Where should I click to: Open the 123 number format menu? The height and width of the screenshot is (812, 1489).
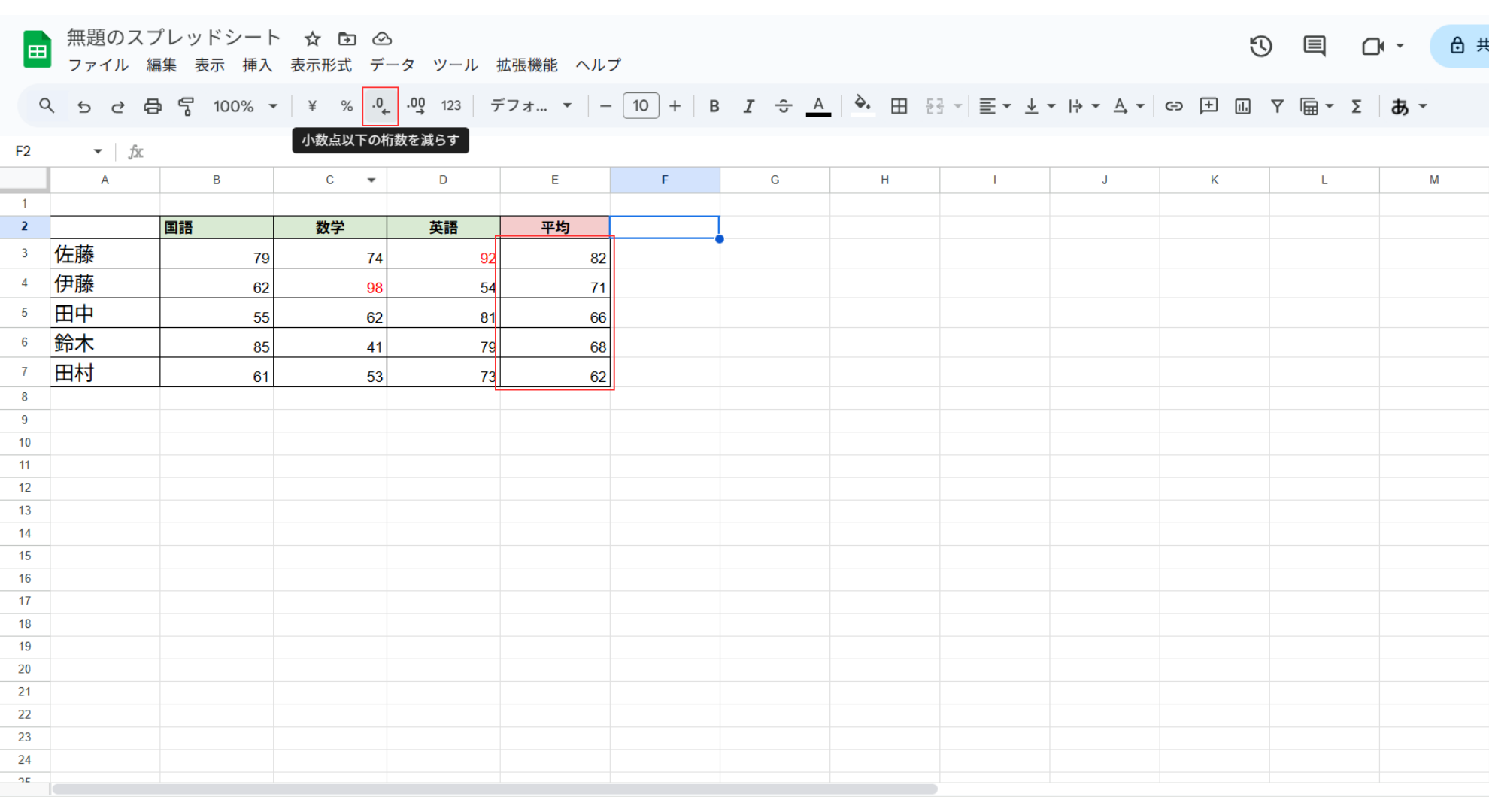tap(451, 106)
